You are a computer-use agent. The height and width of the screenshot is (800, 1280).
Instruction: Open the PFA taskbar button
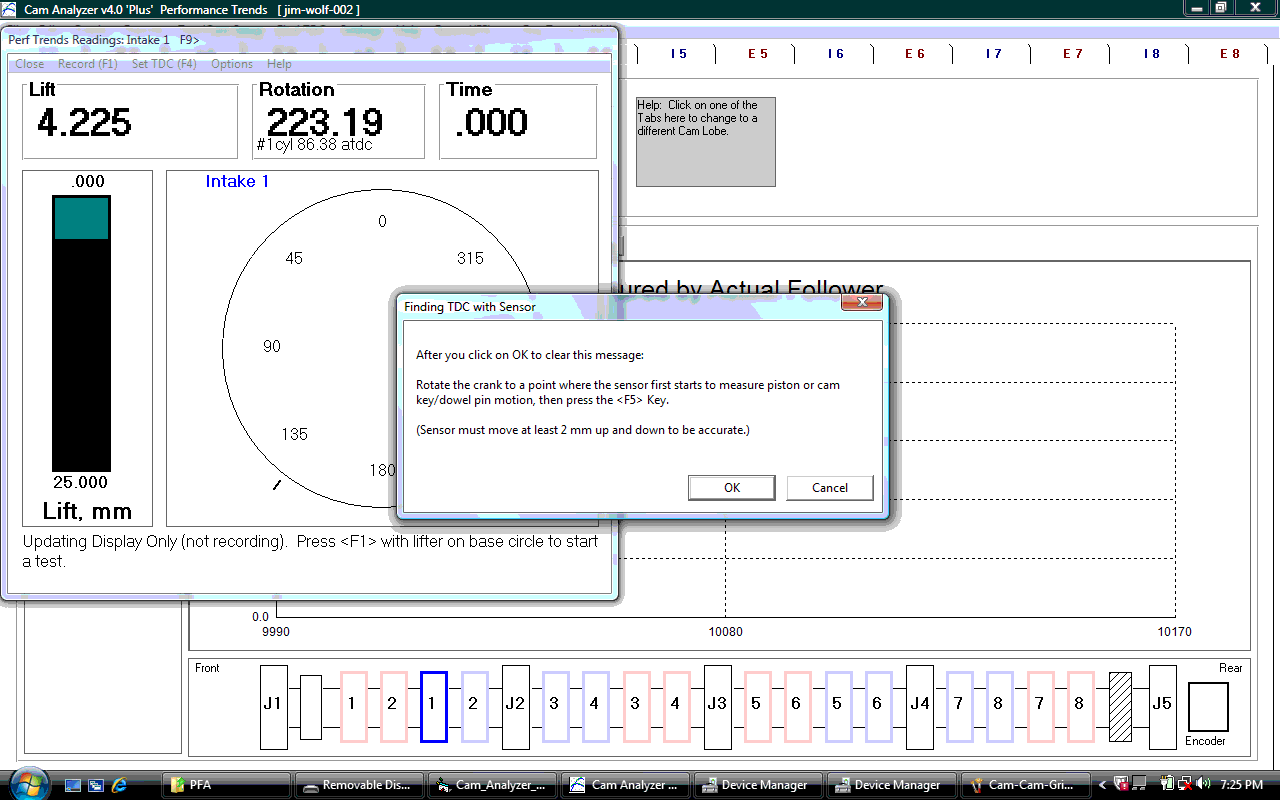(x=227, y=785)
